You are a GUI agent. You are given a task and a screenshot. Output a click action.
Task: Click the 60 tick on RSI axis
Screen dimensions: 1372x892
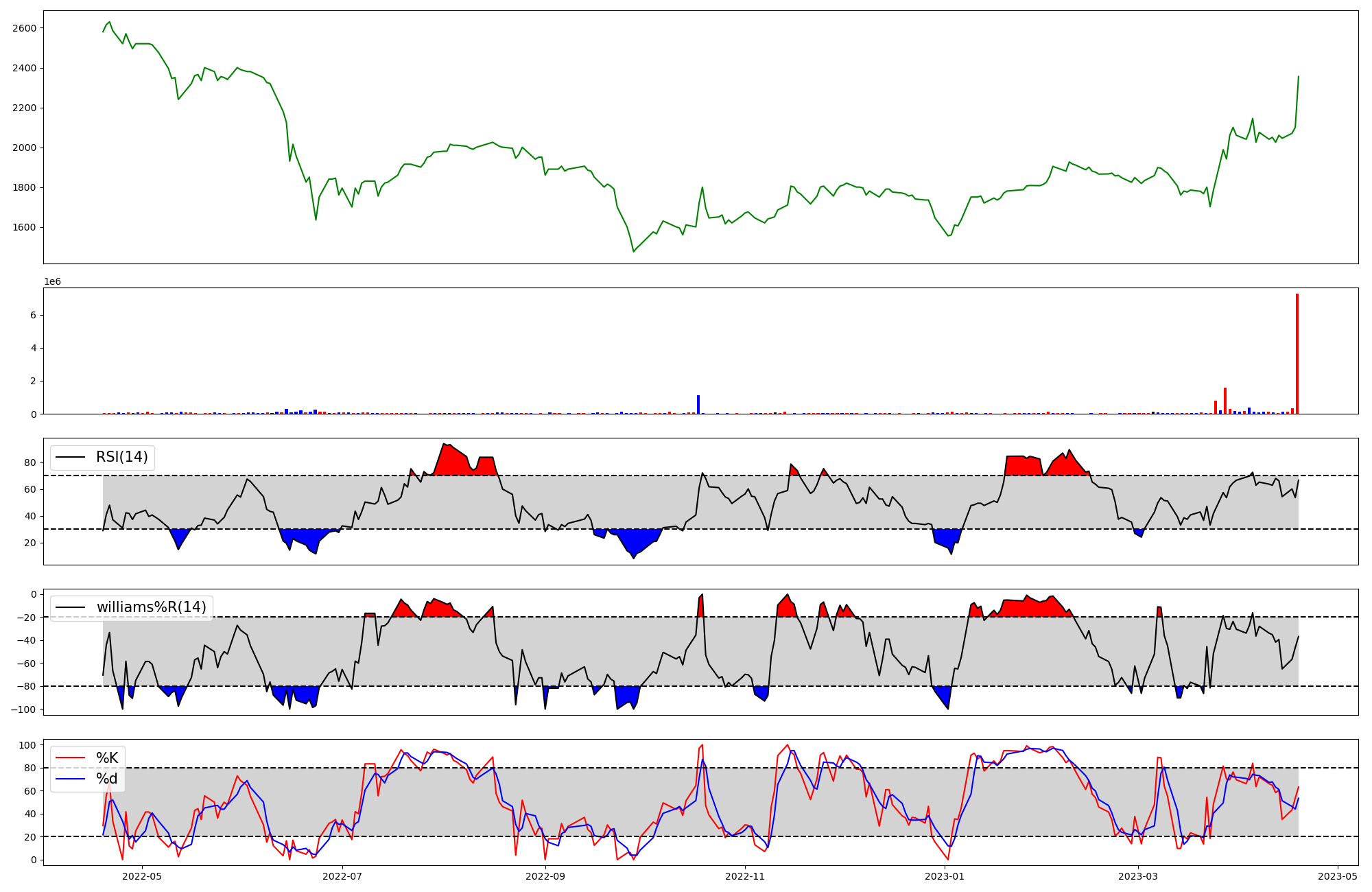[x=30, y=489]
